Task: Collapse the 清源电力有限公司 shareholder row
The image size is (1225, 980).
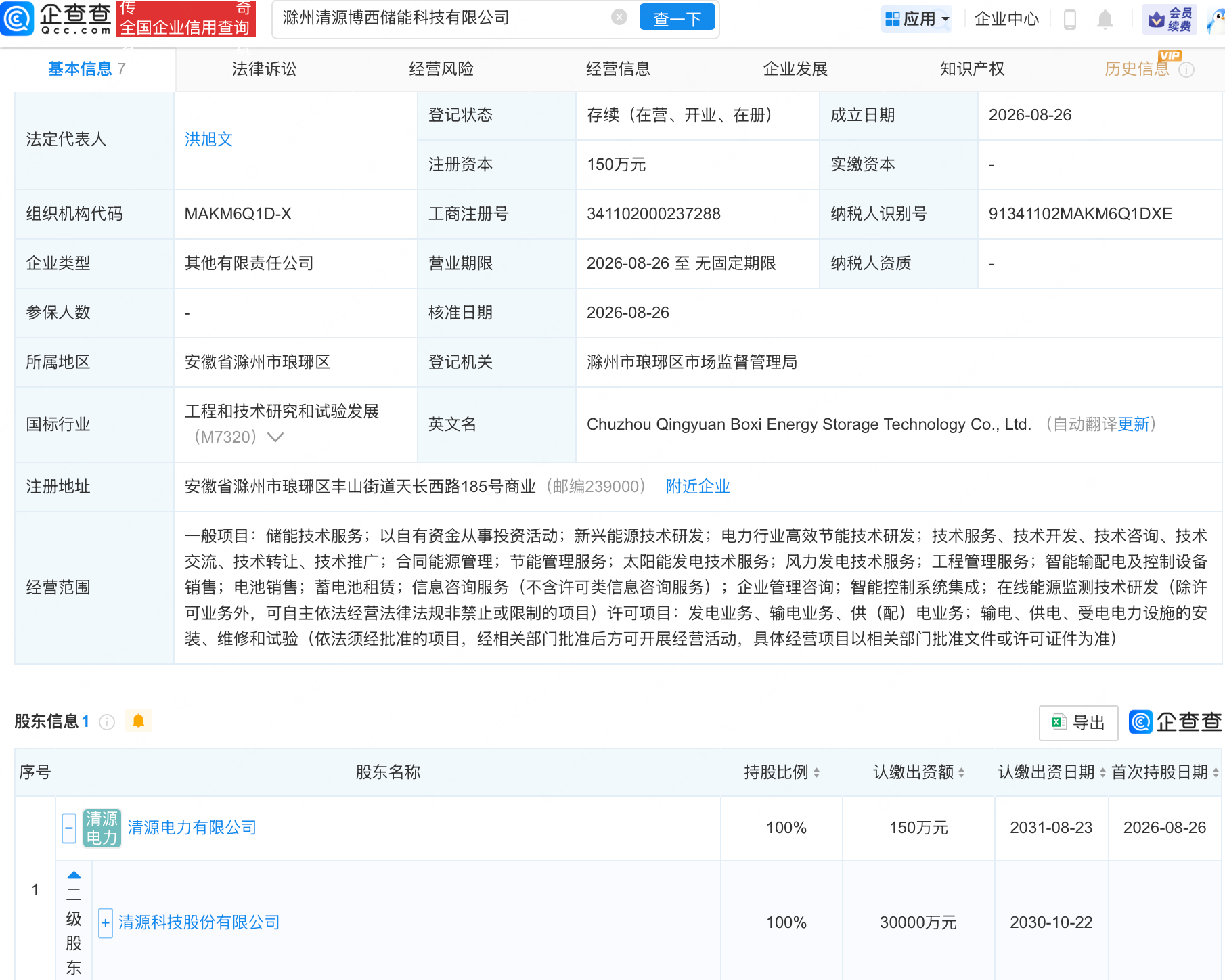Action: (69, 828)
